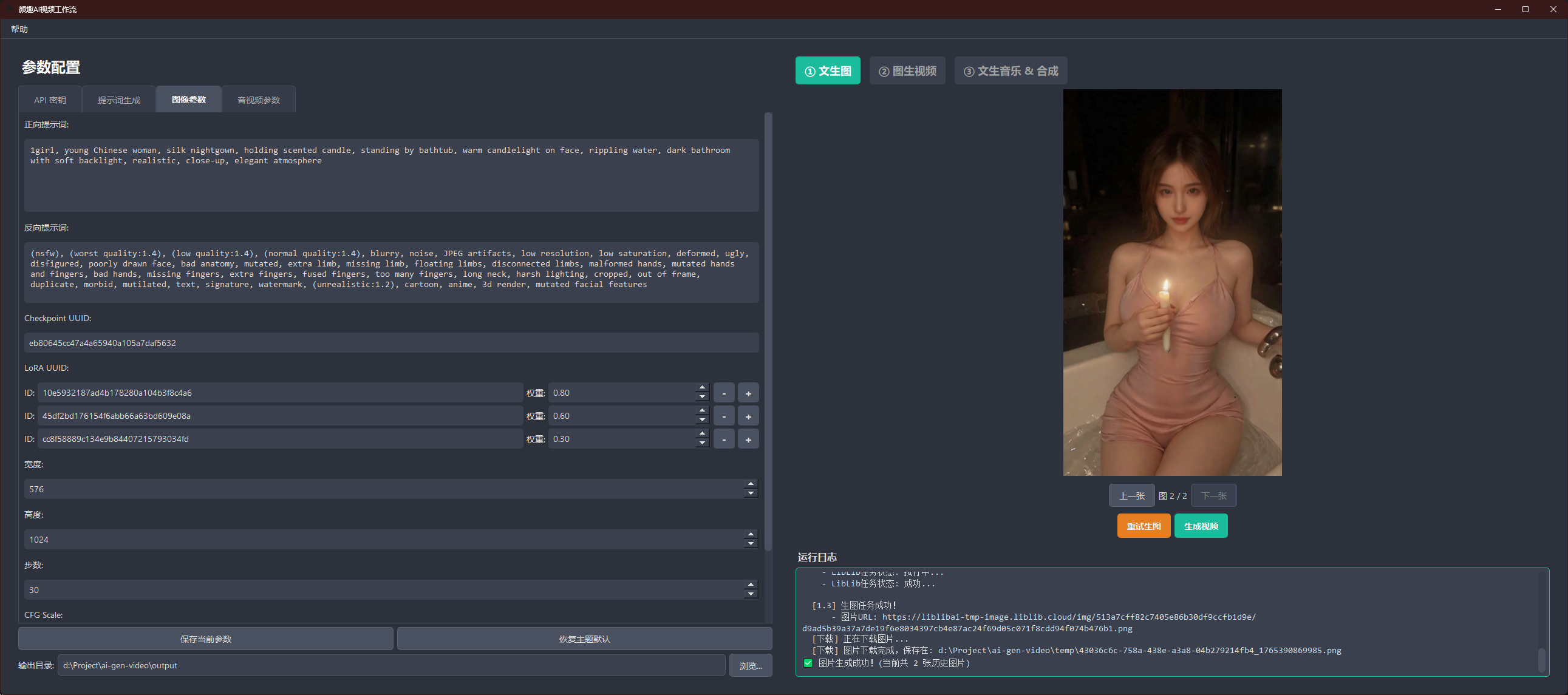
Task: Click the 运行日志 scrollbar thumb
Action: pos(1542,660)
